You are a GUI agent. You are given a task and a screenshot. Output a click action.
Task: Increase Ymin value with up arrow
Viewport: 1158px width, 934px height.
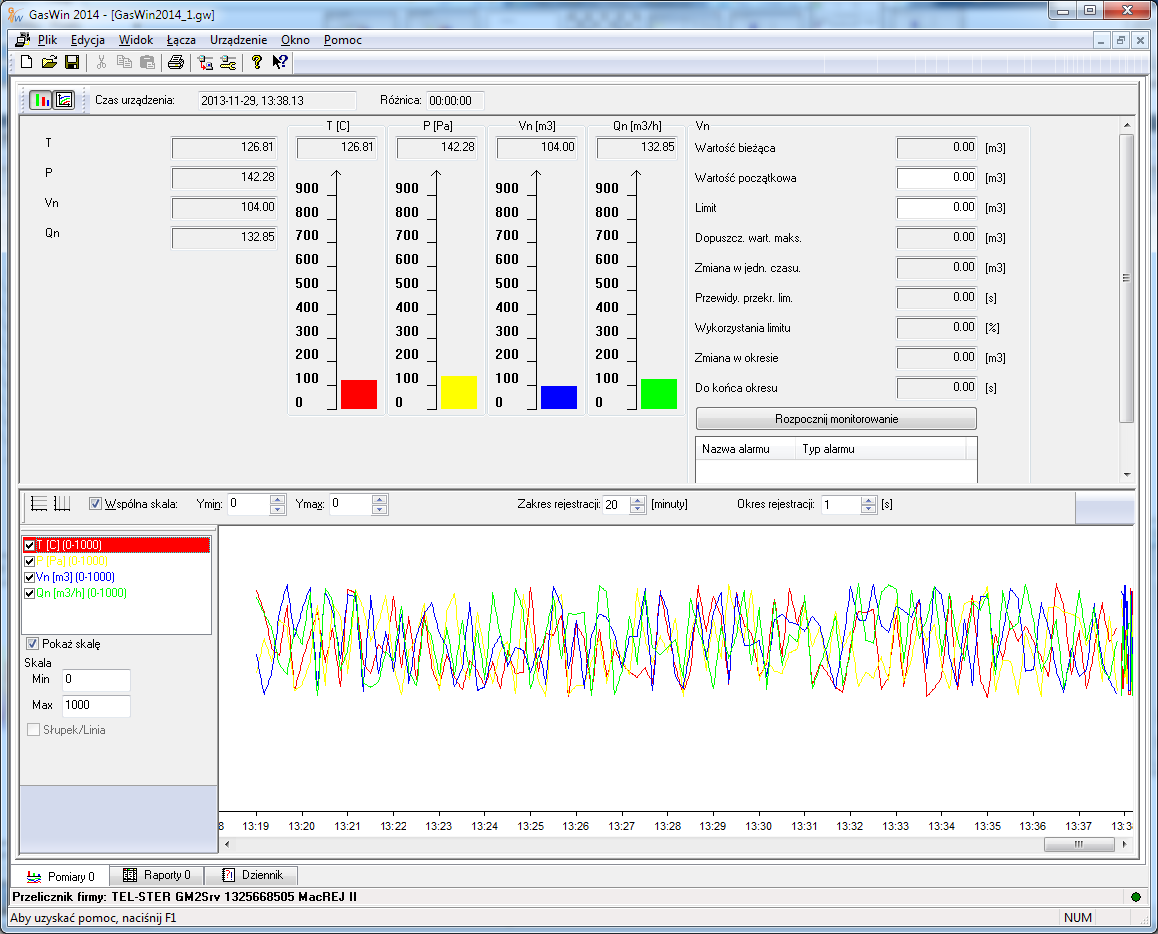click(278, 500)
